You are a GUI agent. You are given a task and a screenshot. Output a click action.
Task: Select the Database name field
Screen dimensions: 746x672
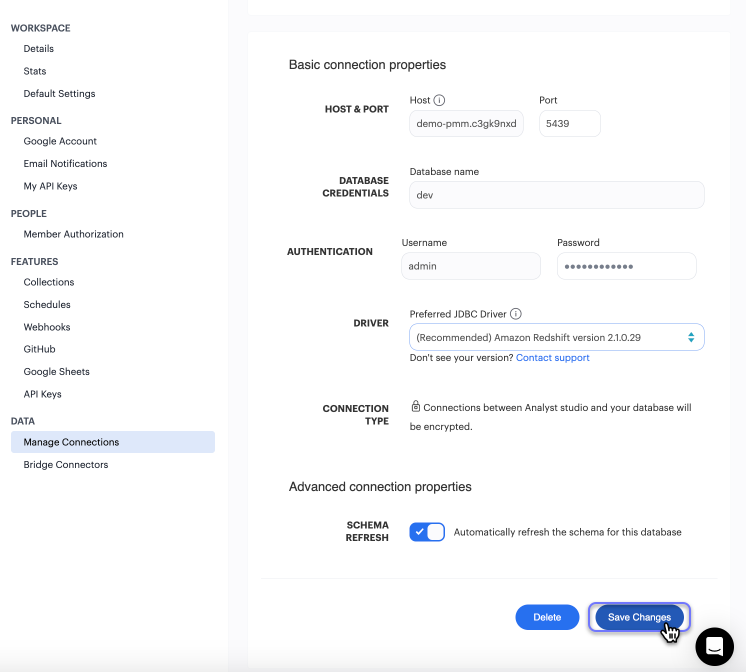tap(556, 195)
